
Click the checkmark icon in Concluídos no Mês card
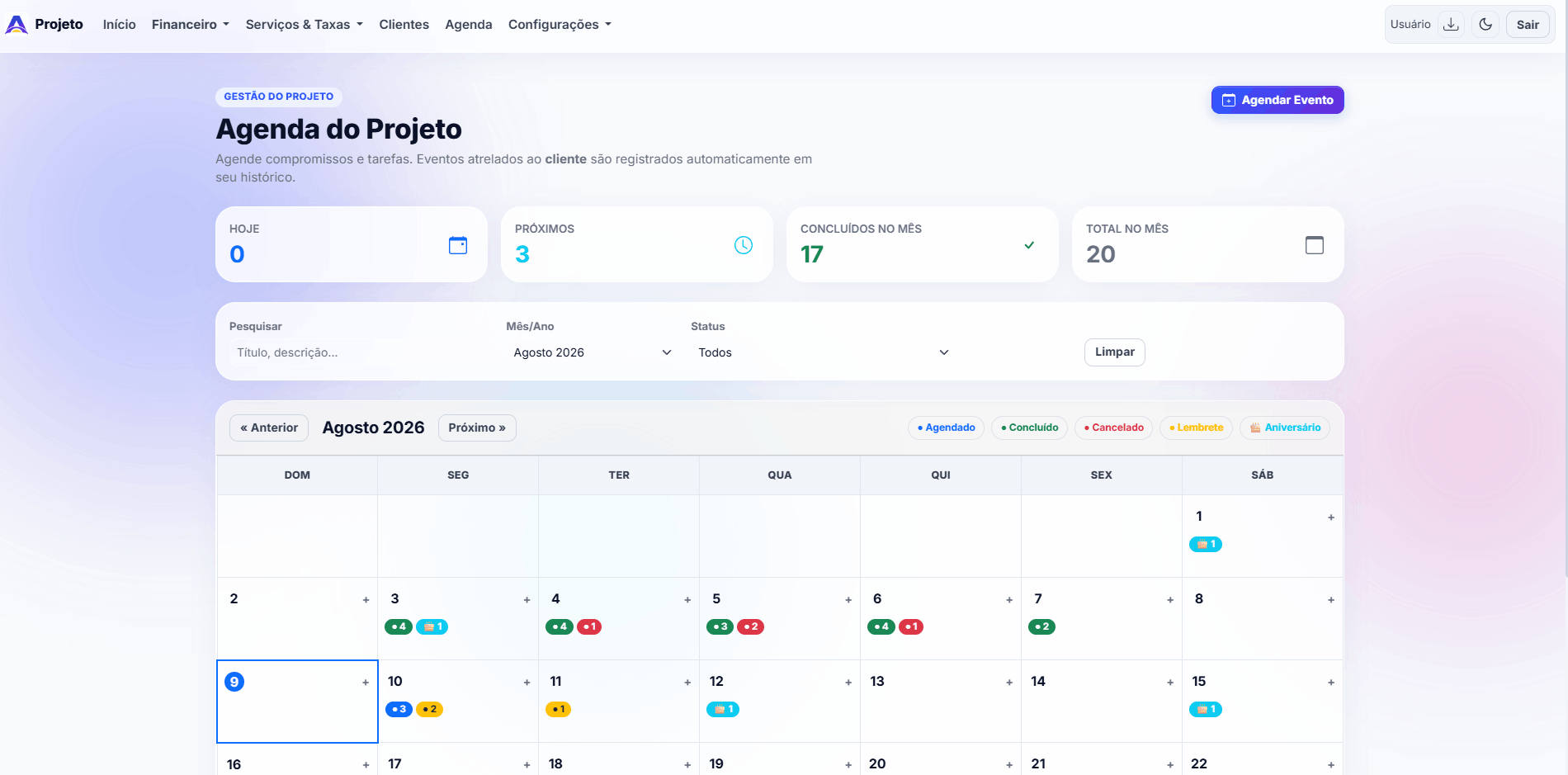coord(1029,245)
